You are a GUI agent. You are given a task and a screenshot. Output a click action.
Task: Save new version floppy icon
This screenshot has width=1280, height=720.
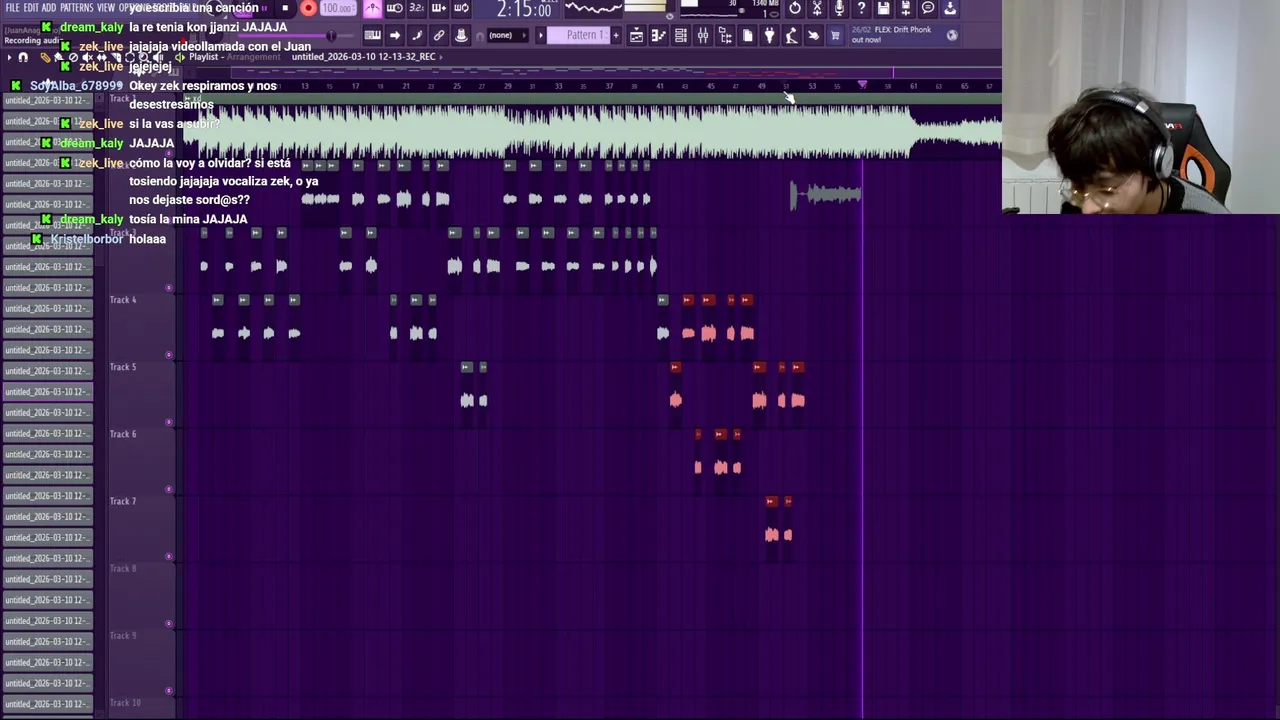click(x=906, y=8)
